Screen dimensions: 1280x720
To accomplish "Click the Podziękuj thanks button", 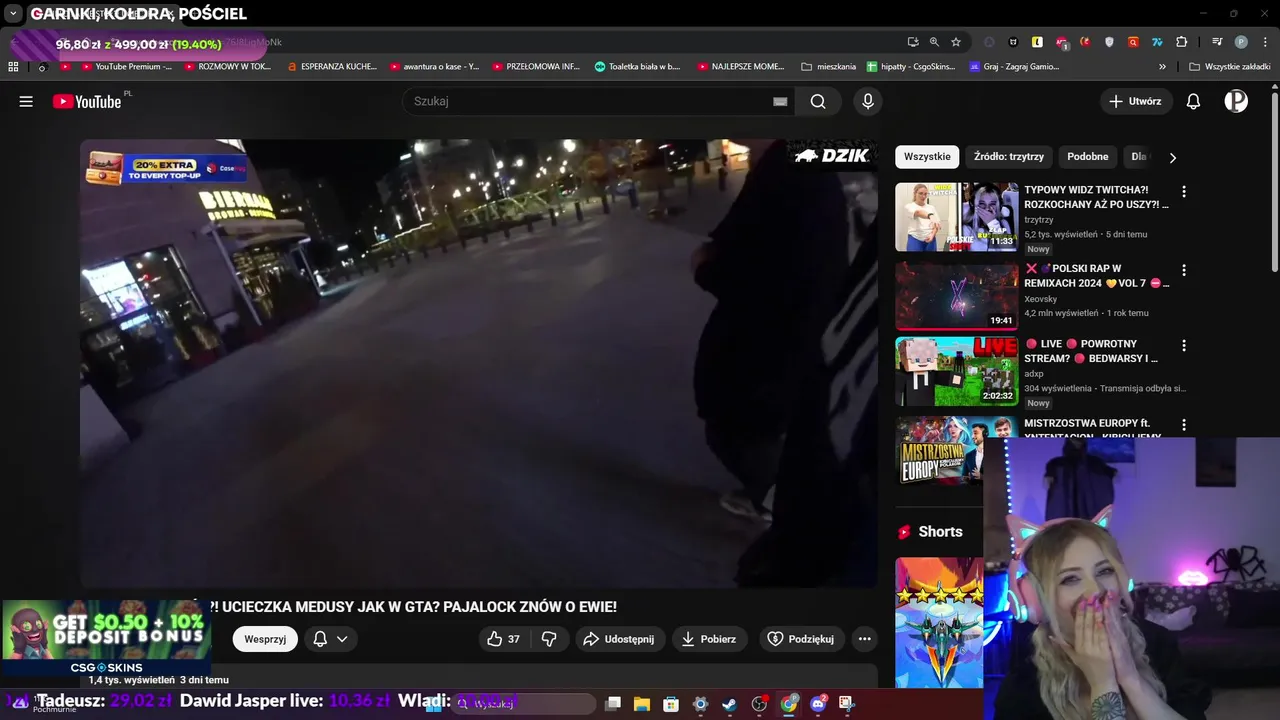I will tap(800, 639).
